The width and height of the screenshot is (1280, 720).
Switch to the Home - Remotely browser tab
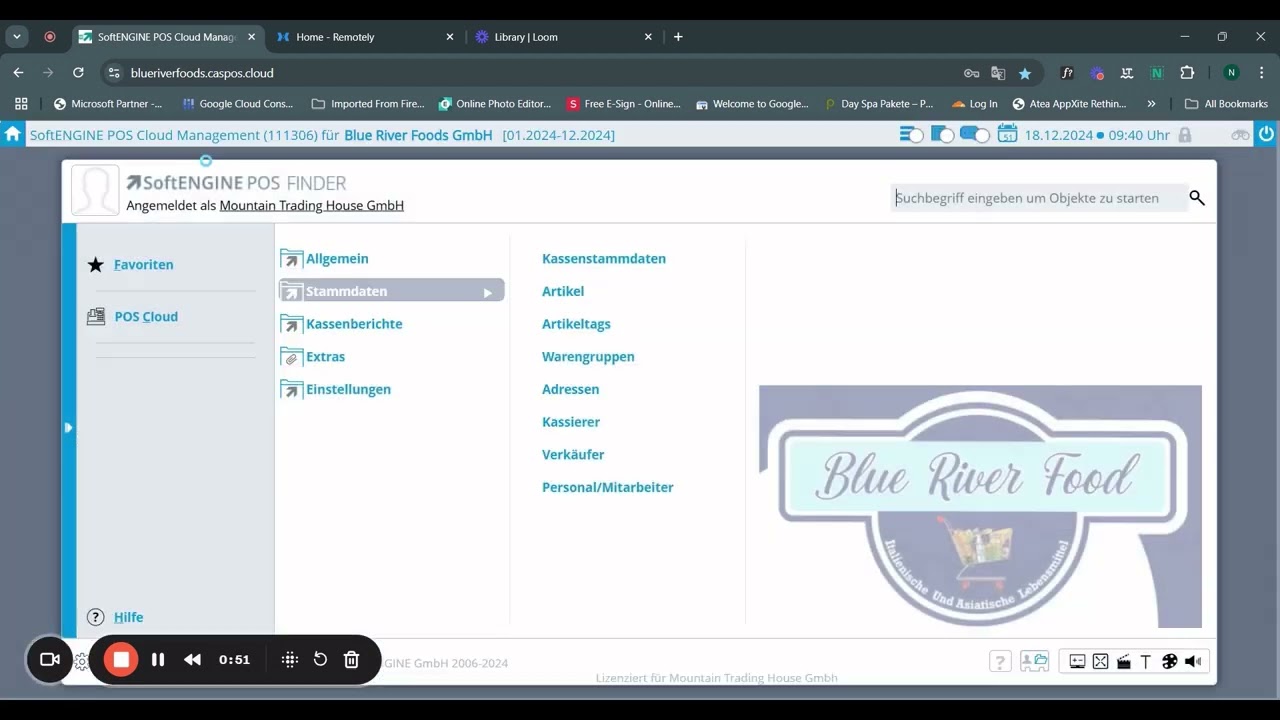[366, 37]
